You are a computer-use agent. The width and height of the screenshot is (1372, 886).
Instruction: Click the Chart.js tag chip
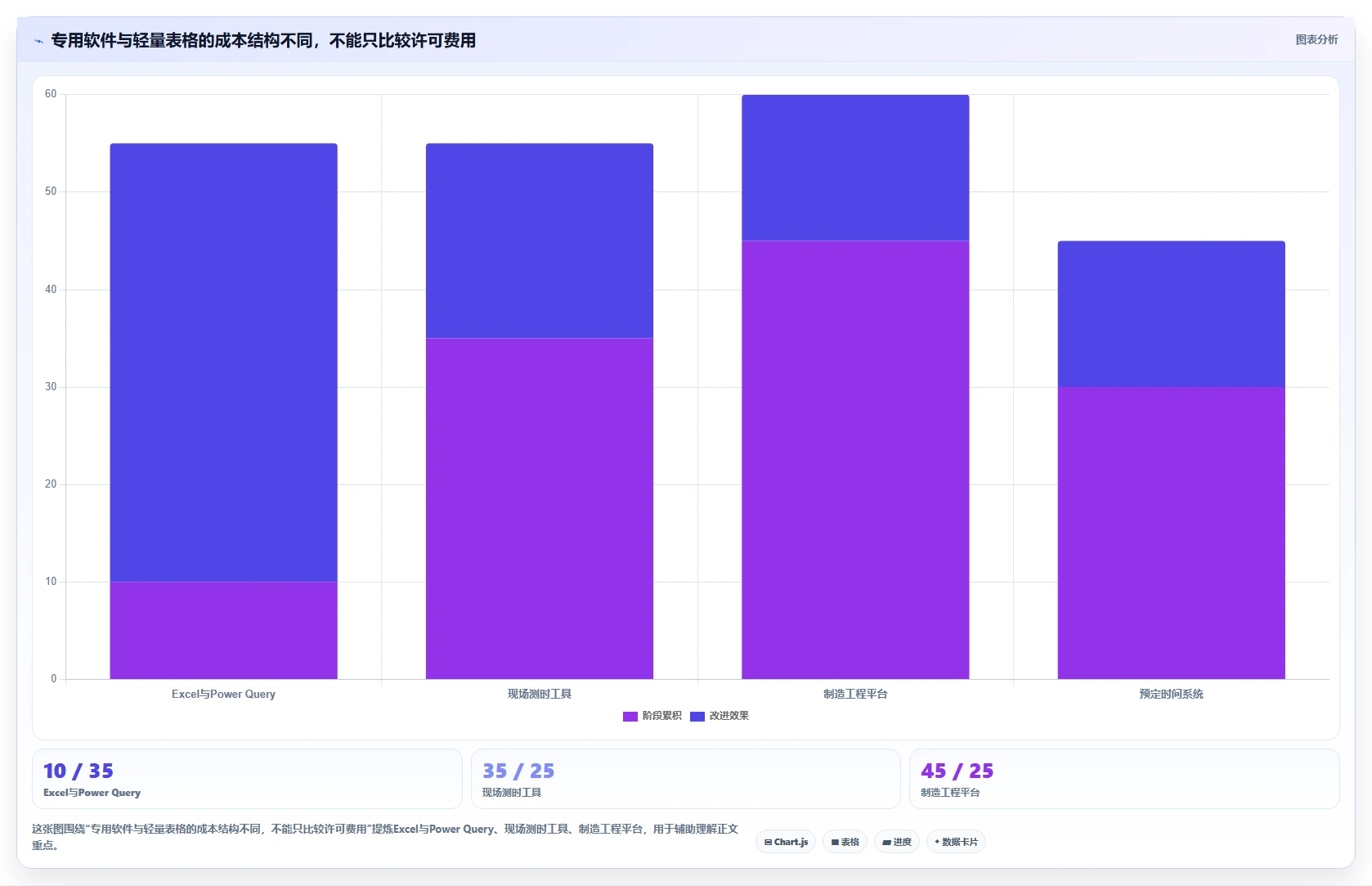click(786, 842)
